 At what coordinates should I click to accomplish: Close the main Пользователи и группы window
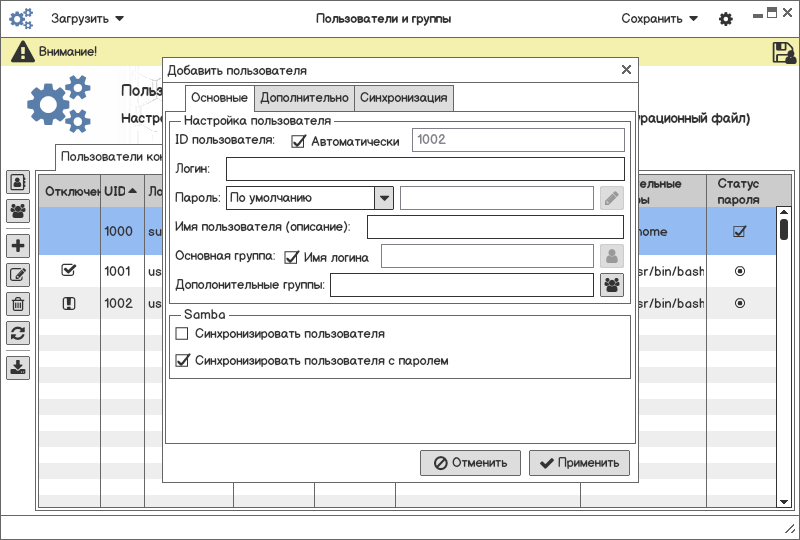(x=787, y=13)
